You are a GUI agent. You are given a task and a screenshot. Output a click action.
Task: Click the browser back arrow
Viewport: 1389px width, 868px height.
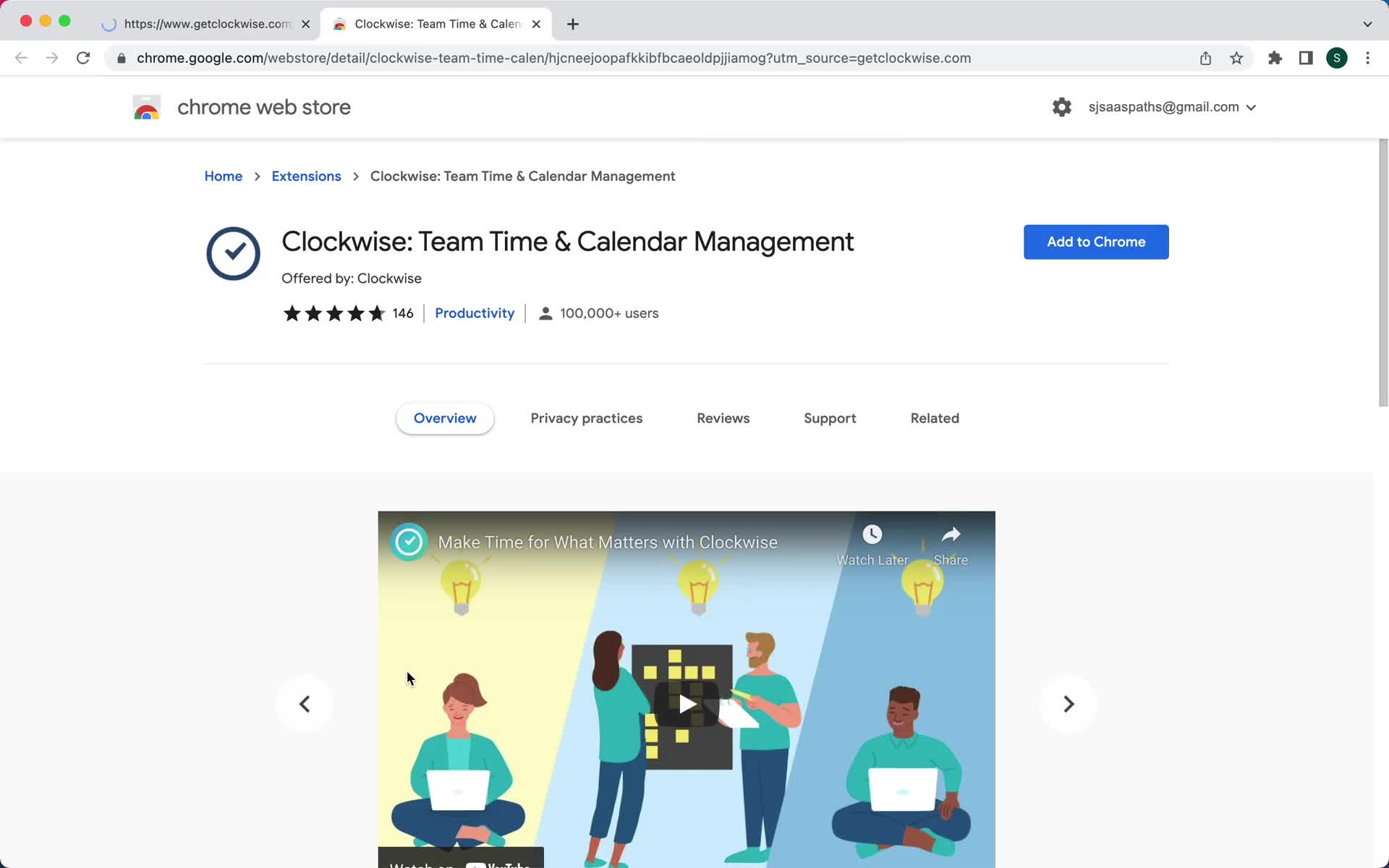tap(21, 58)
